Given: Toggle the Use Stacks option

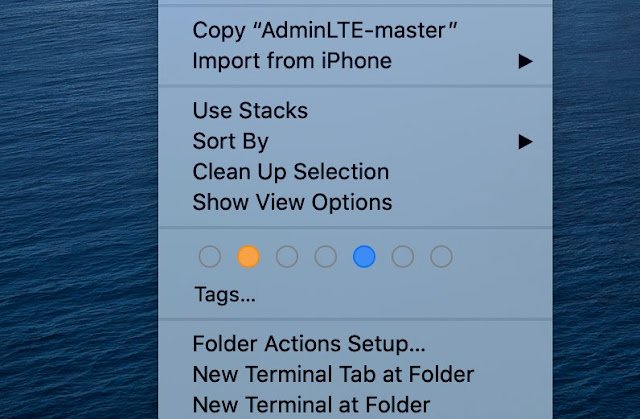Looking at the screenshot, I should (x=250, y=110).
